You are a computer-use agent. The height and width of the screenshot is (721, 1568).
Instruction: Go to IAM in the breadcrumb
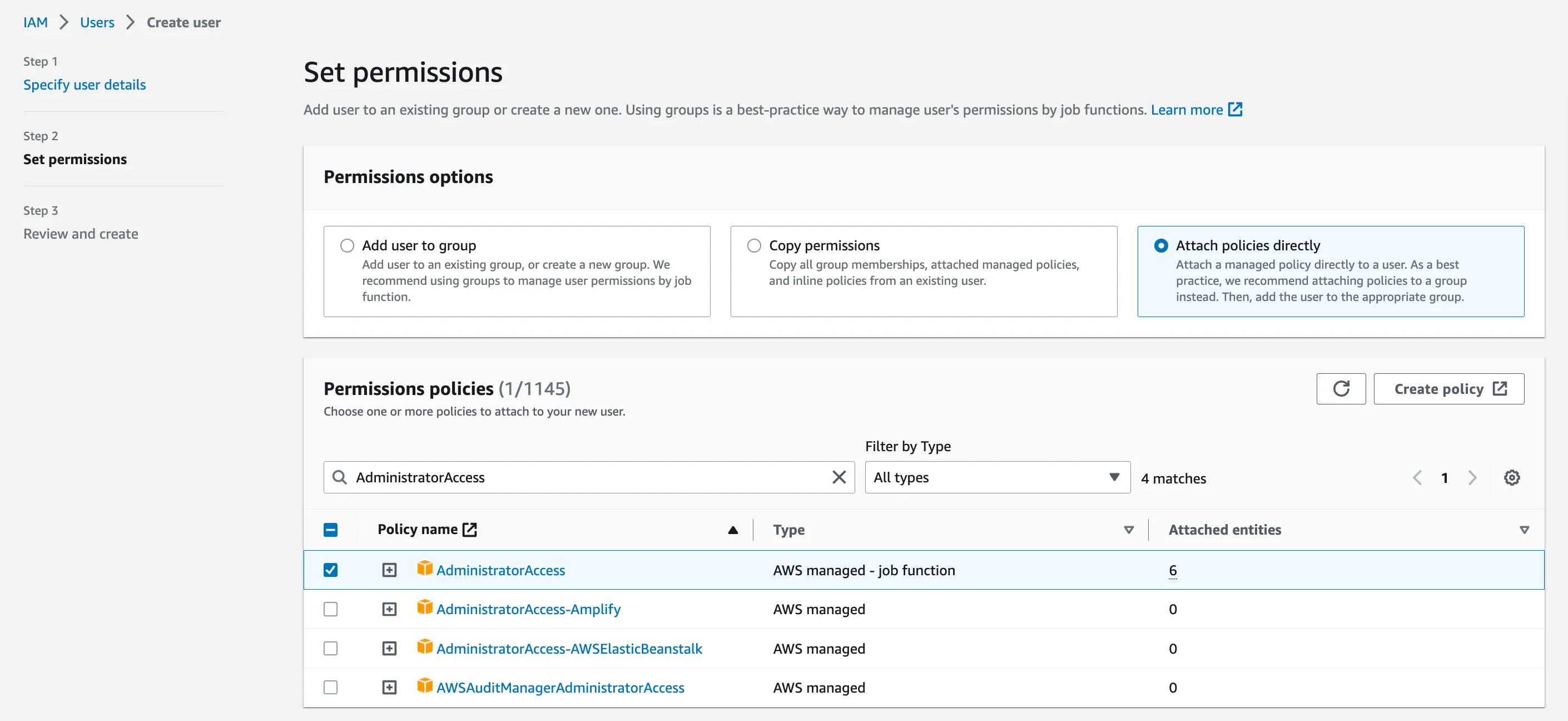[35, 22]
